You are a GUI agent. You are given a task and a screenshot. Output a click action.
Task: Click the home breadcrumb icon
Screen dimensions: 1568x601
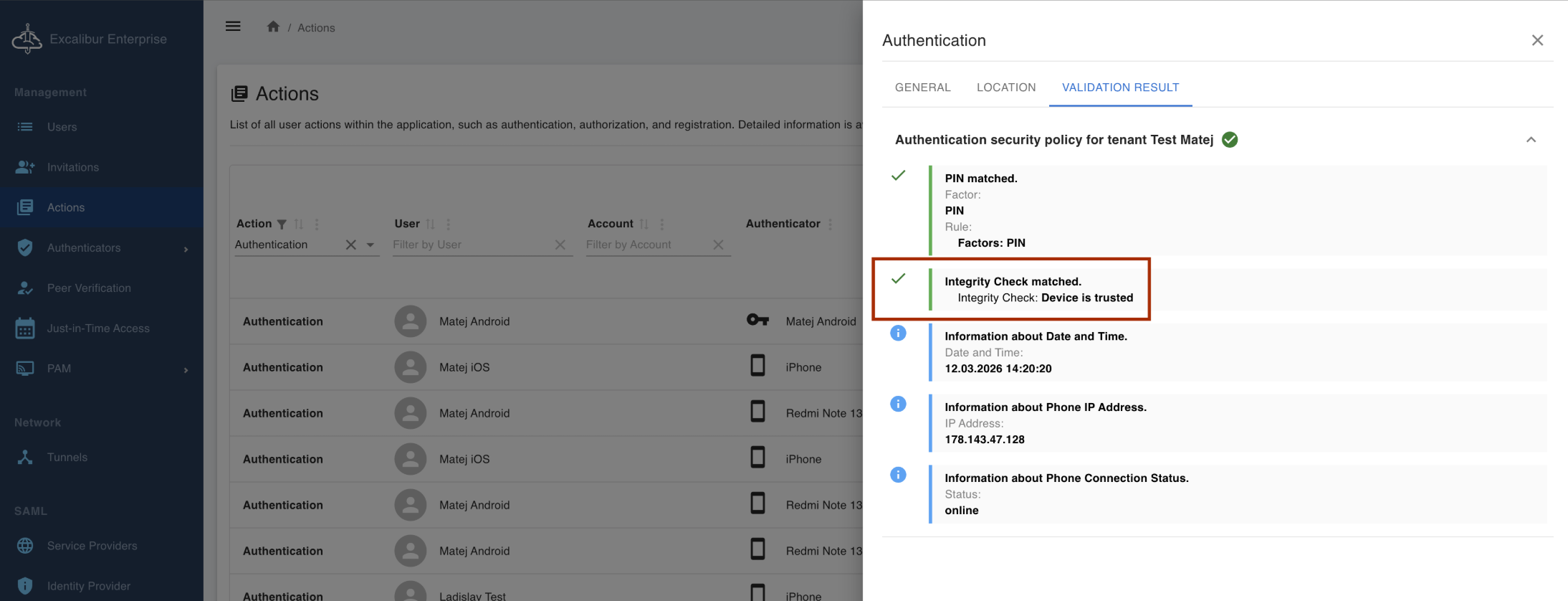click(x=273, y=27)
